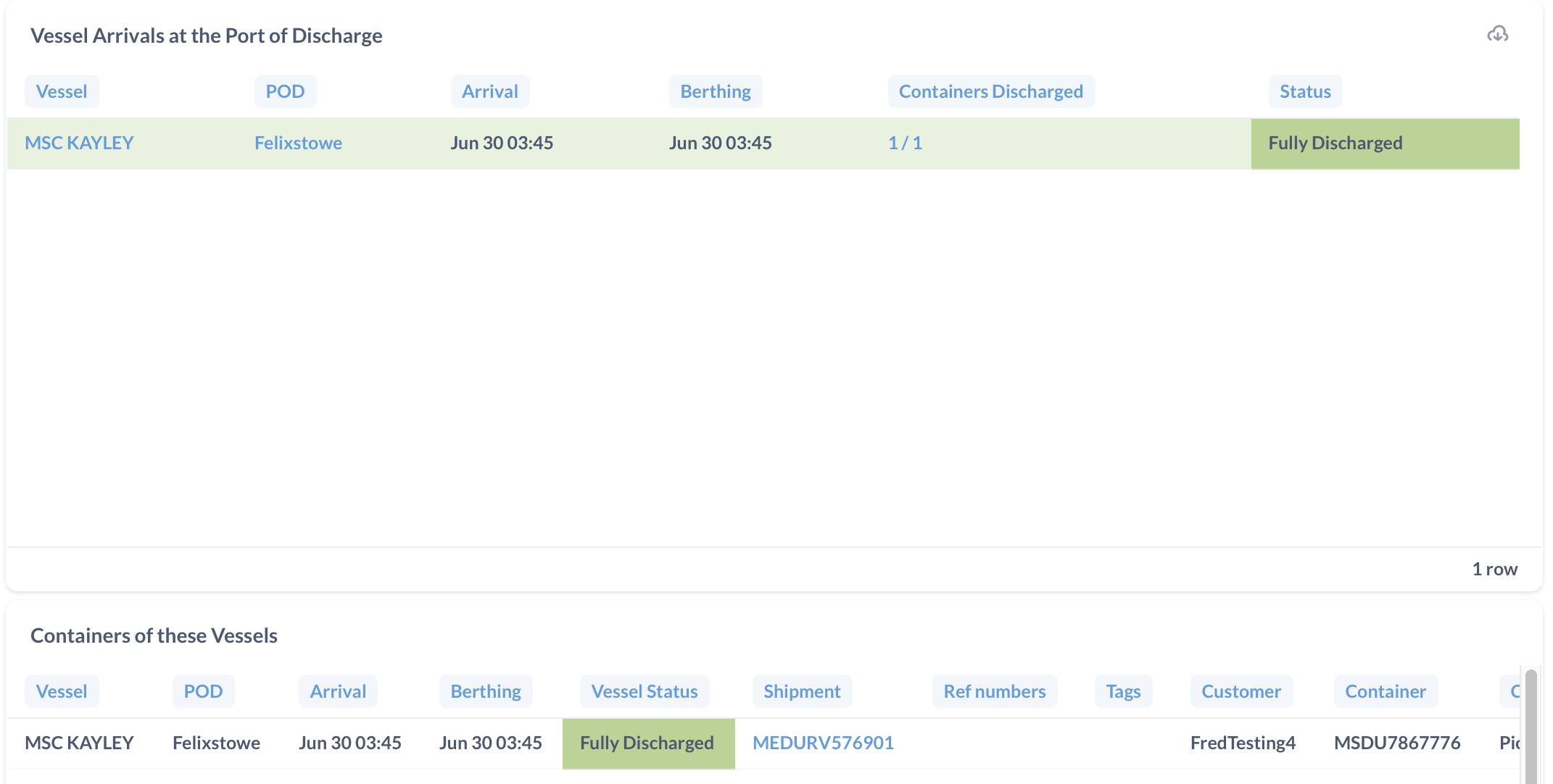Image resolution: width=1553 pixels, height=784 pixels.
Task: Click the vertical scrollbar in containers table
Action: [1531, 725]
